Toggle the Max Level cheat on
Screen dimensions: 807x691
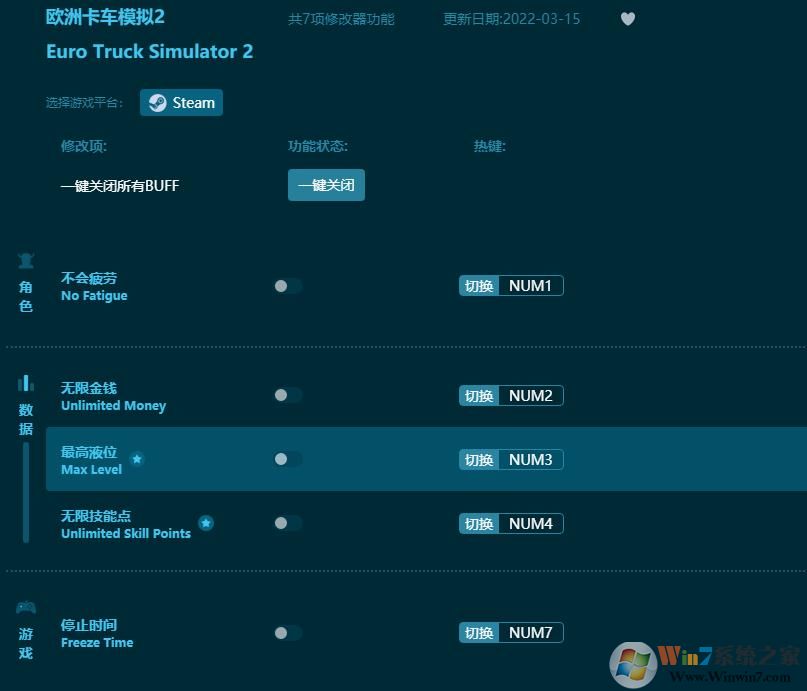pyautogui.click(x=287, y=459)
